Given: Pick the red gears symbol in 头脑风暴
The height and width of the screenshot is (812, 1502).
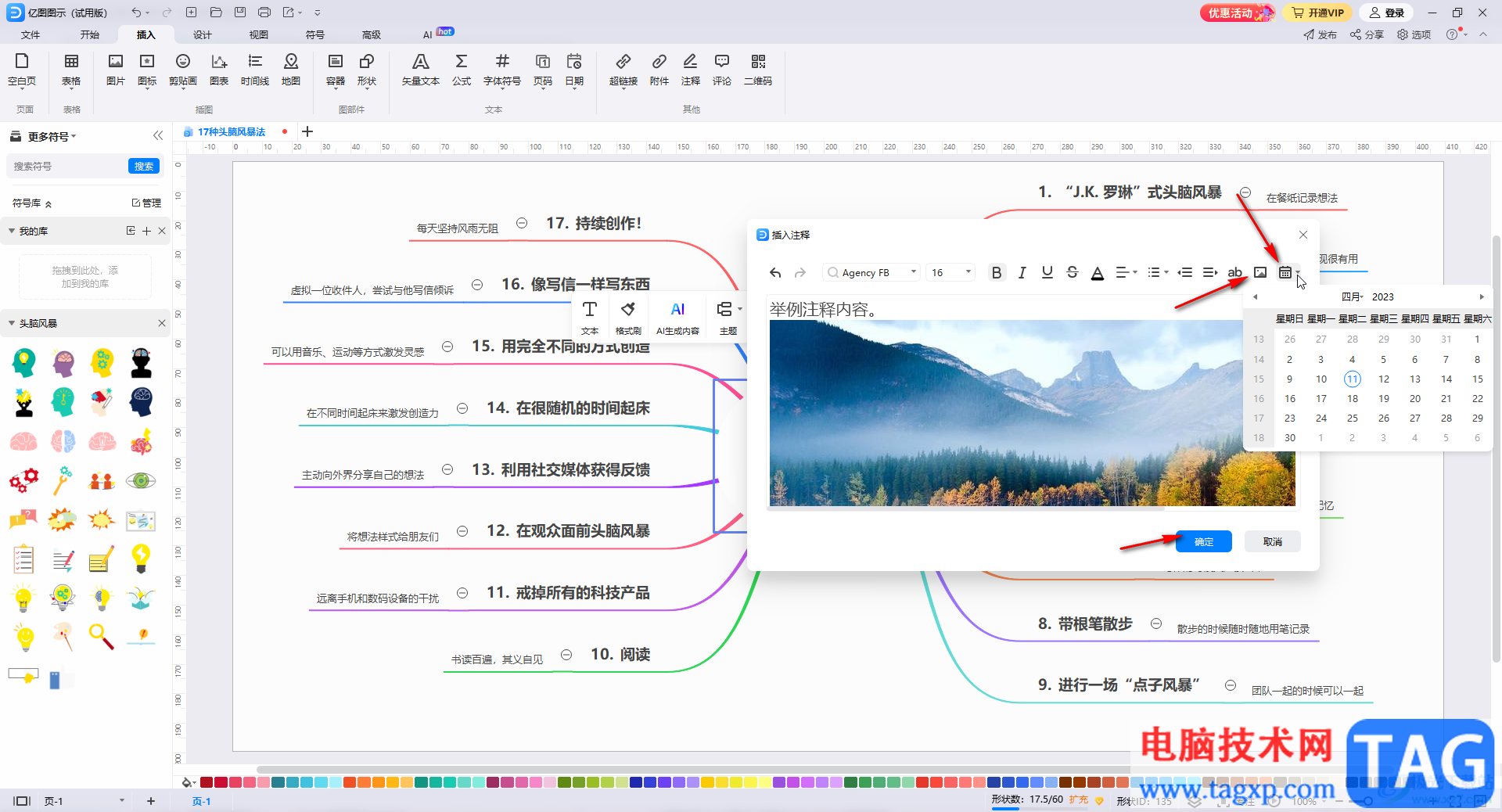Looking at the screenshot, I should click(x=24, y=480).
